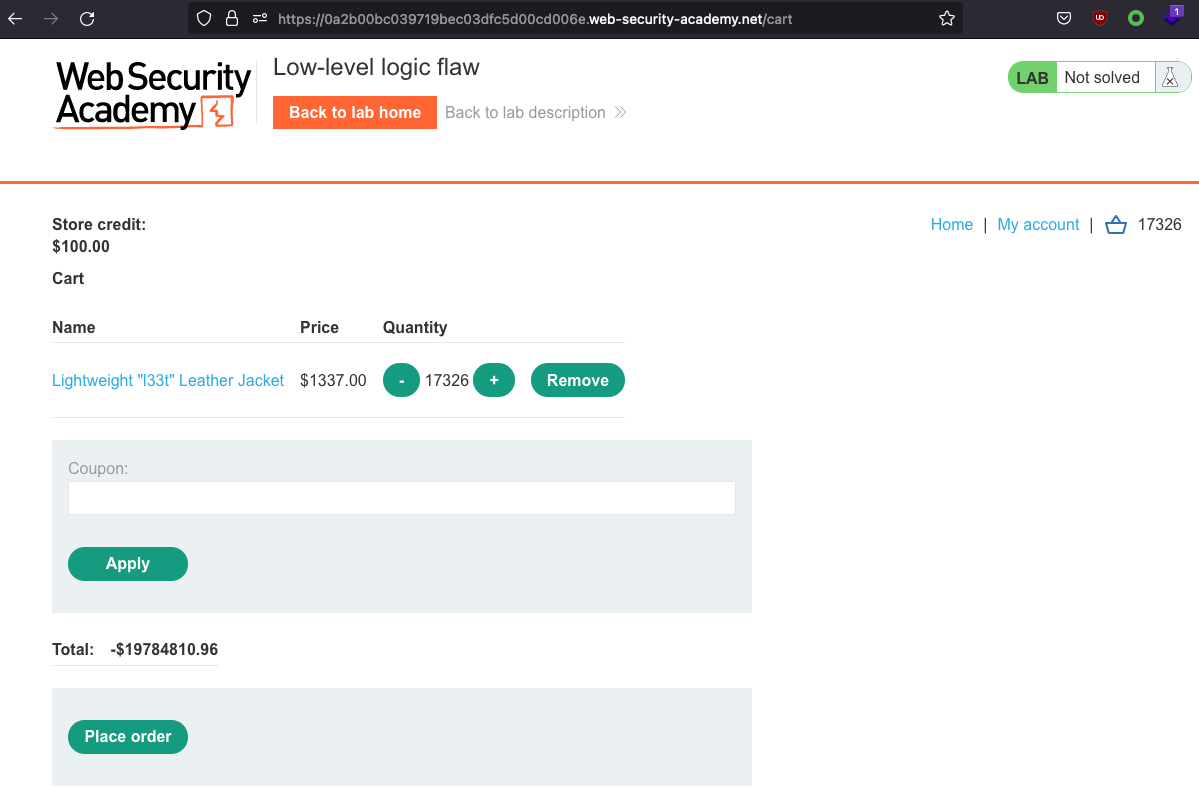Reload the current page
Image resolution: width=1199 pixels, height=801 pixels.
pos(87,18)
